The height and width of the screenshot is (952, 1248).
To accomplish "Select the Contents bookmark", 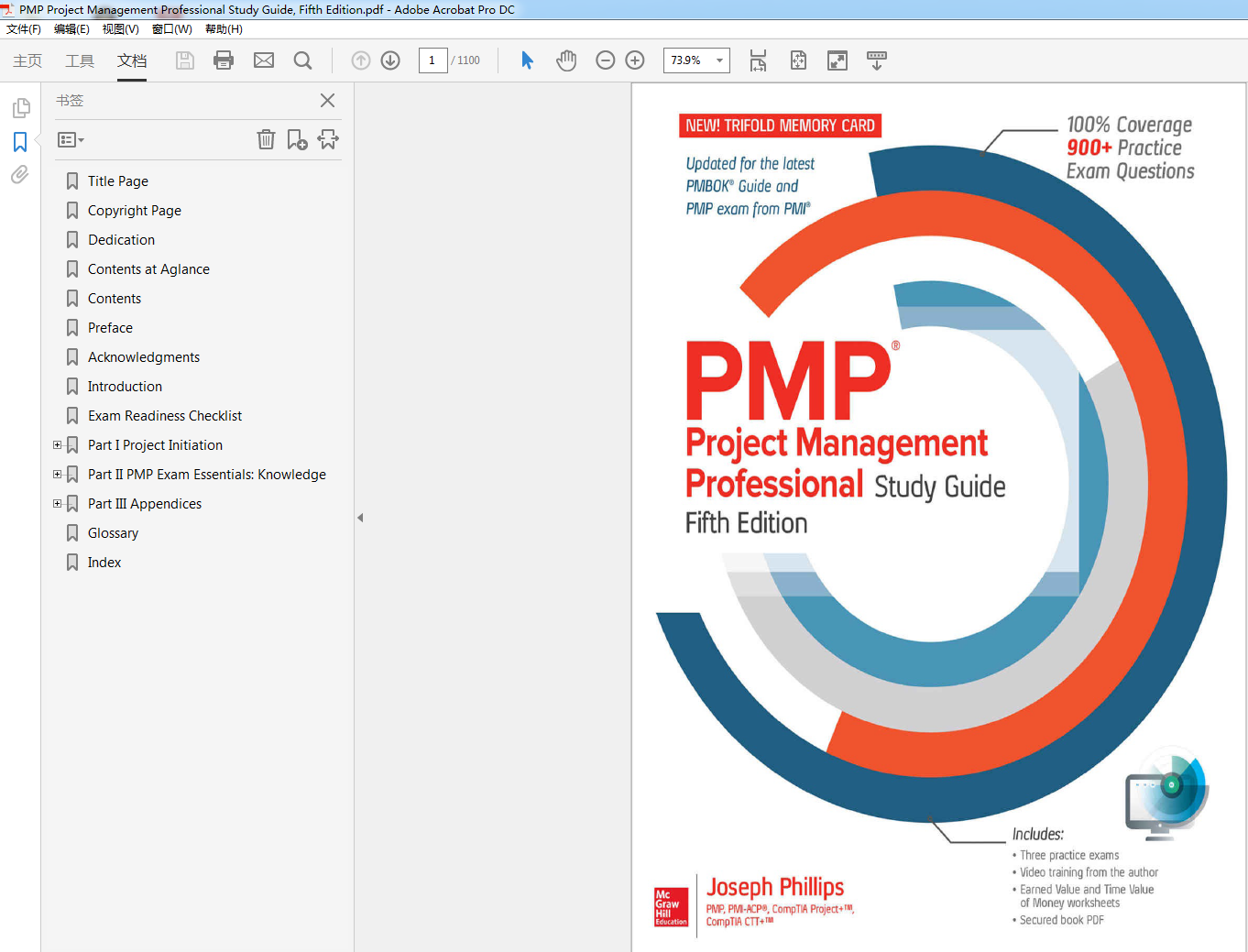I will point(115,299).
